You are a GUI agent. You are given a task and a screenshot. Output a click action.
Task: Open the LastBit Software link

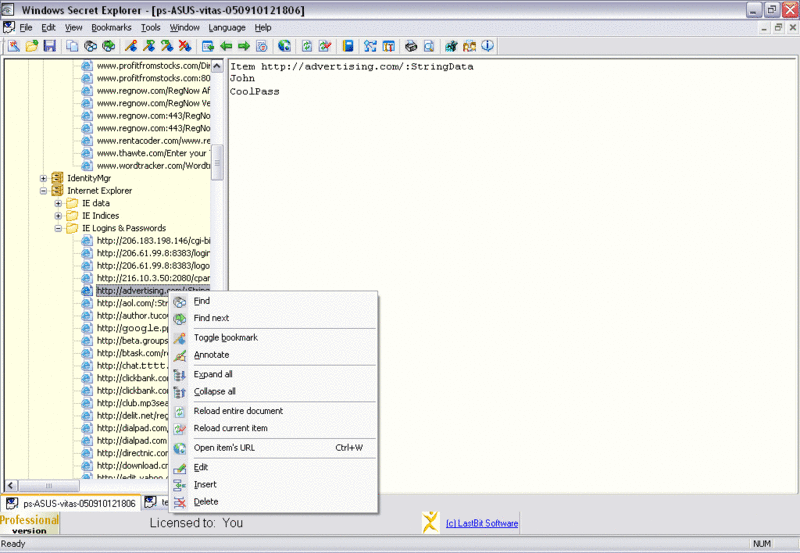coord(482,523)
